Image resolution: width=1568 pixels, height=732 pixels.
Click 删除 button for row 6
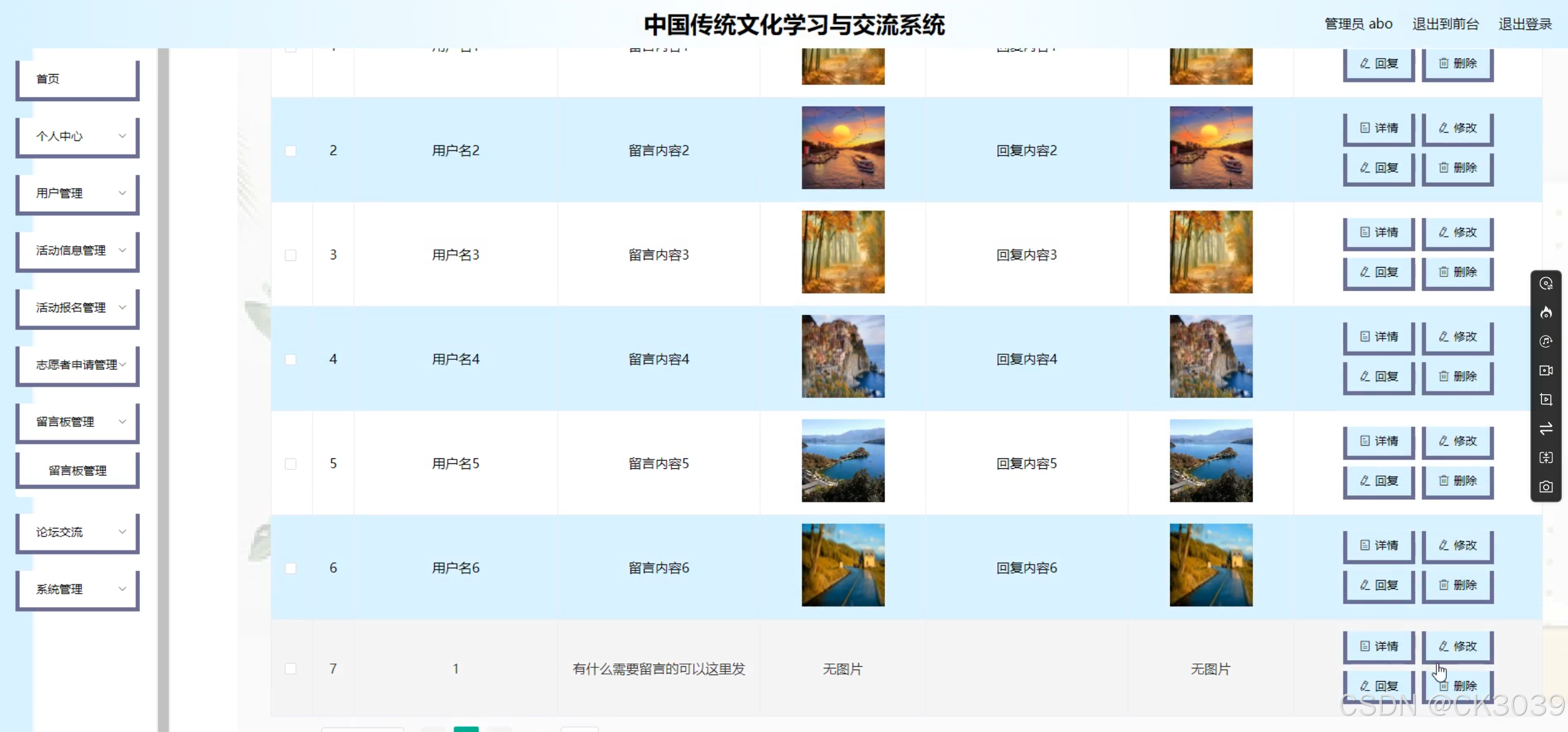pos(1457,585)
